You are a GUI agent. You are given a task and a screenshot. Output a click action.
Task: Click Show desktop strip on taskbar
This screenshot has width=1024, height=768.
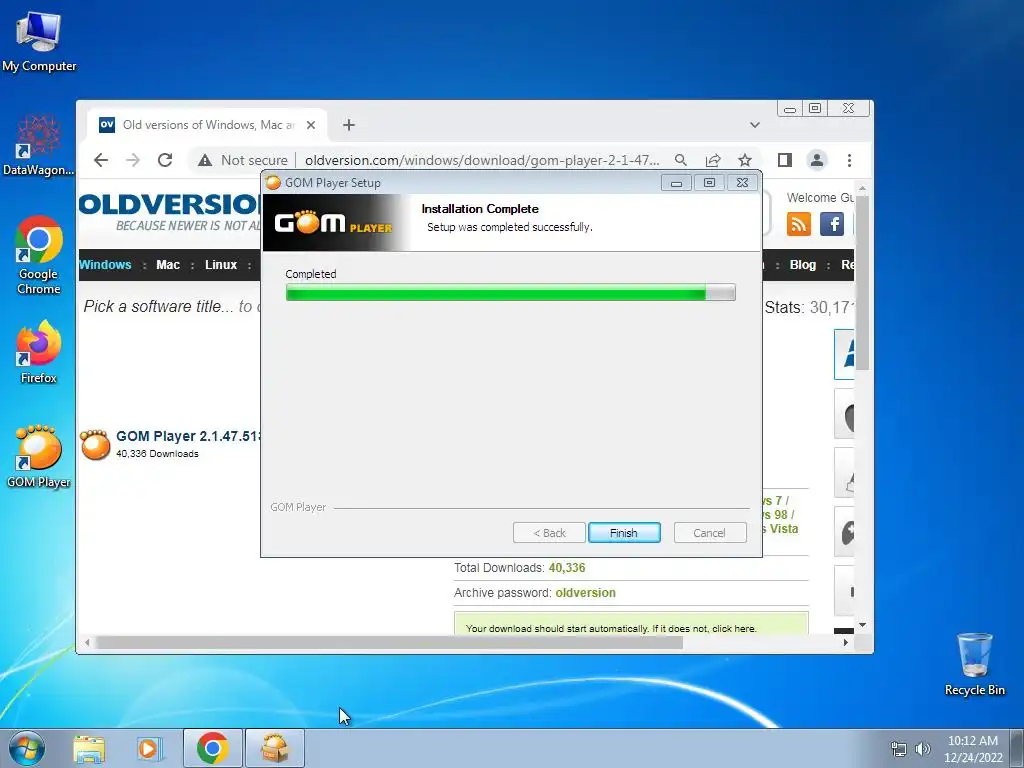[x=1017, y=748]
